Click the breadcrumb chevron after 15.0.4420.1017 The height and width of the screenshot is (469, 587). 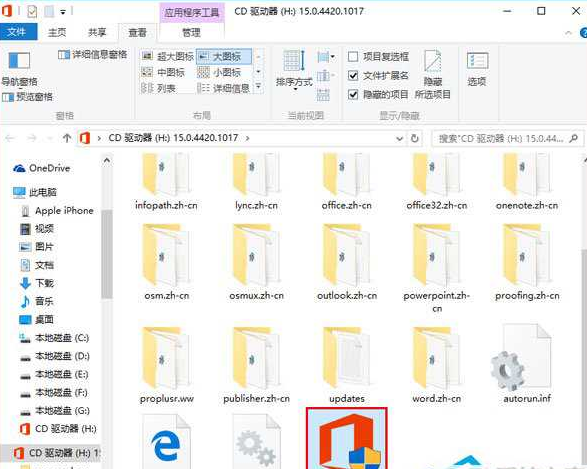pos(247,138)
